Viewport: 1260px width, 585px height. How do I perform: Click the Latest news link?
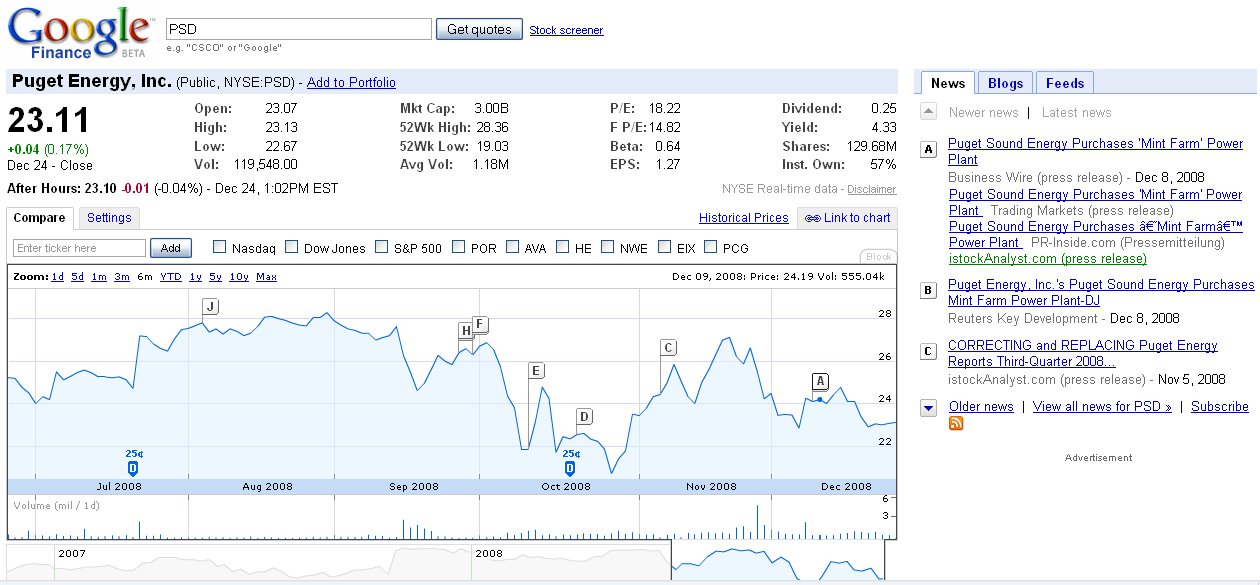(1076, 113)
